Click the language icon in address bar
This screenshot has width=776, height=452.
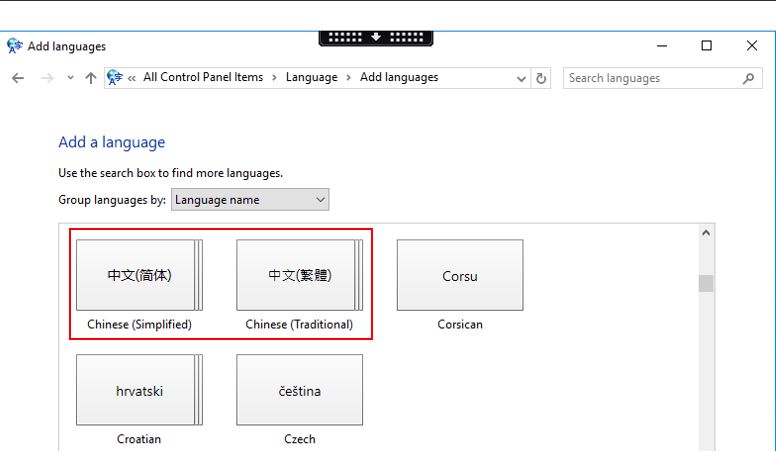115,77
